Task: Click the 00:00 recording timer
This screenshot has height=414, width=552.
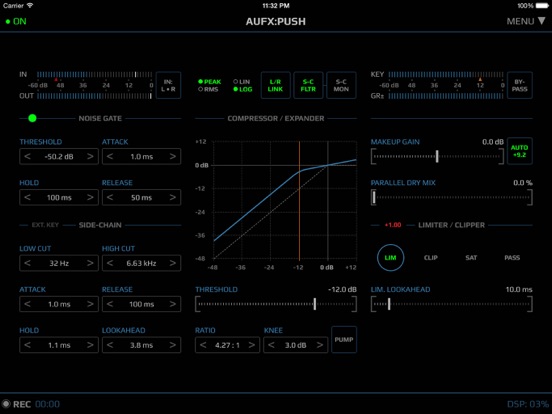Action: click(48, 404)
